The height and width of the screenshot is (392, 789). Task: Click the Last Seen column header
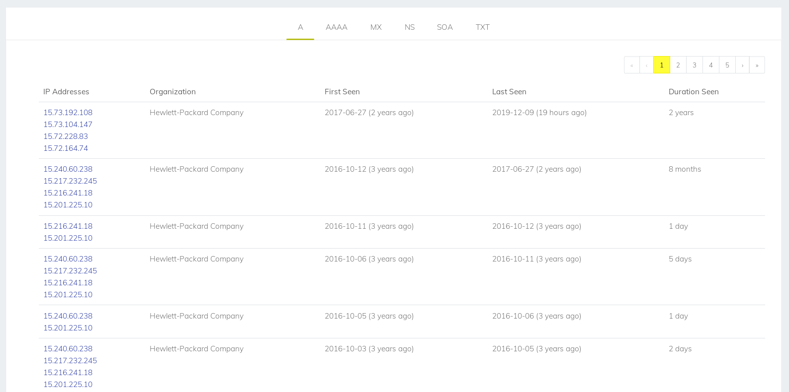(x=509, y=92)
